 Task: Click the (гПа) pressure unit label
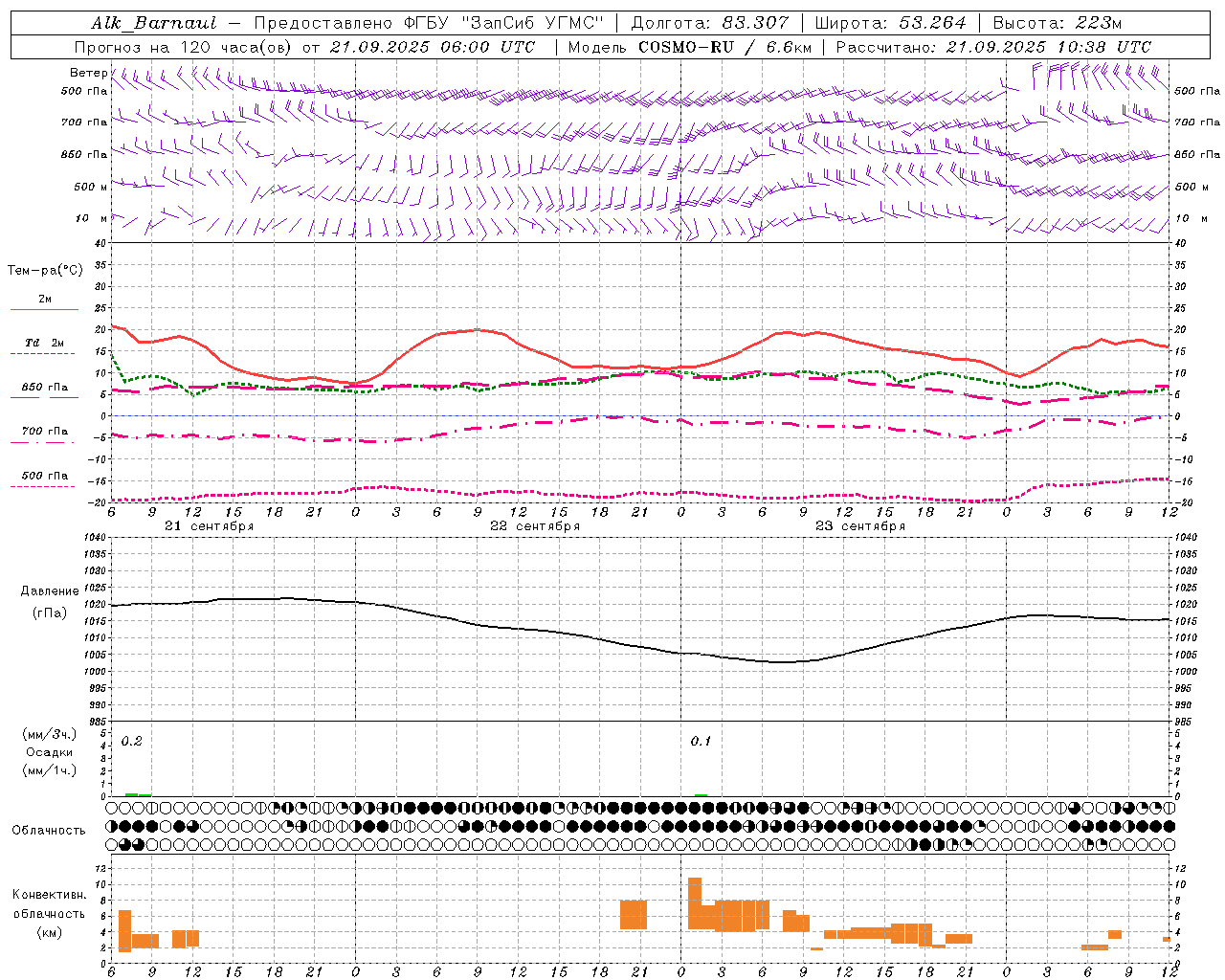click(x=50, y=612)
